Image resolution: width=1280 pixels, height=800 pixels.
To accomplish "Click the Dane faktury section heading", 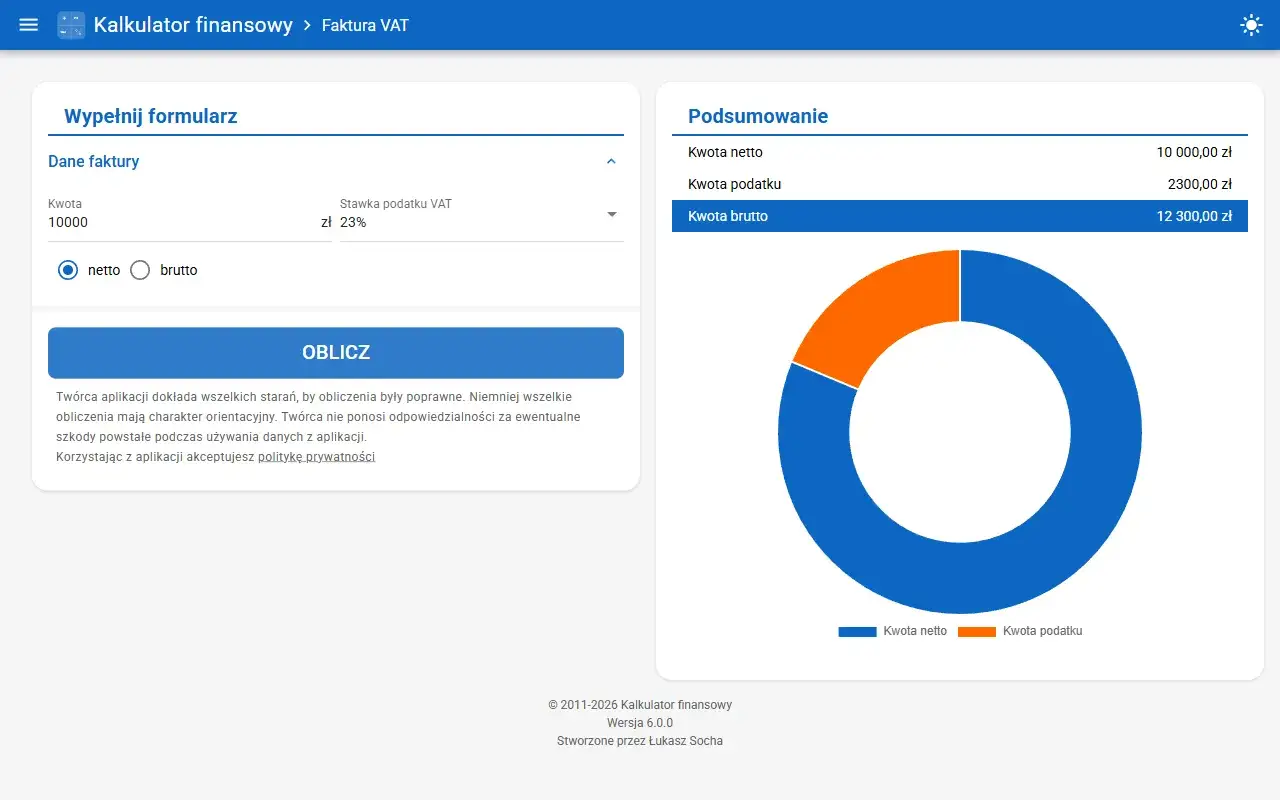I will tap(94, 162).
